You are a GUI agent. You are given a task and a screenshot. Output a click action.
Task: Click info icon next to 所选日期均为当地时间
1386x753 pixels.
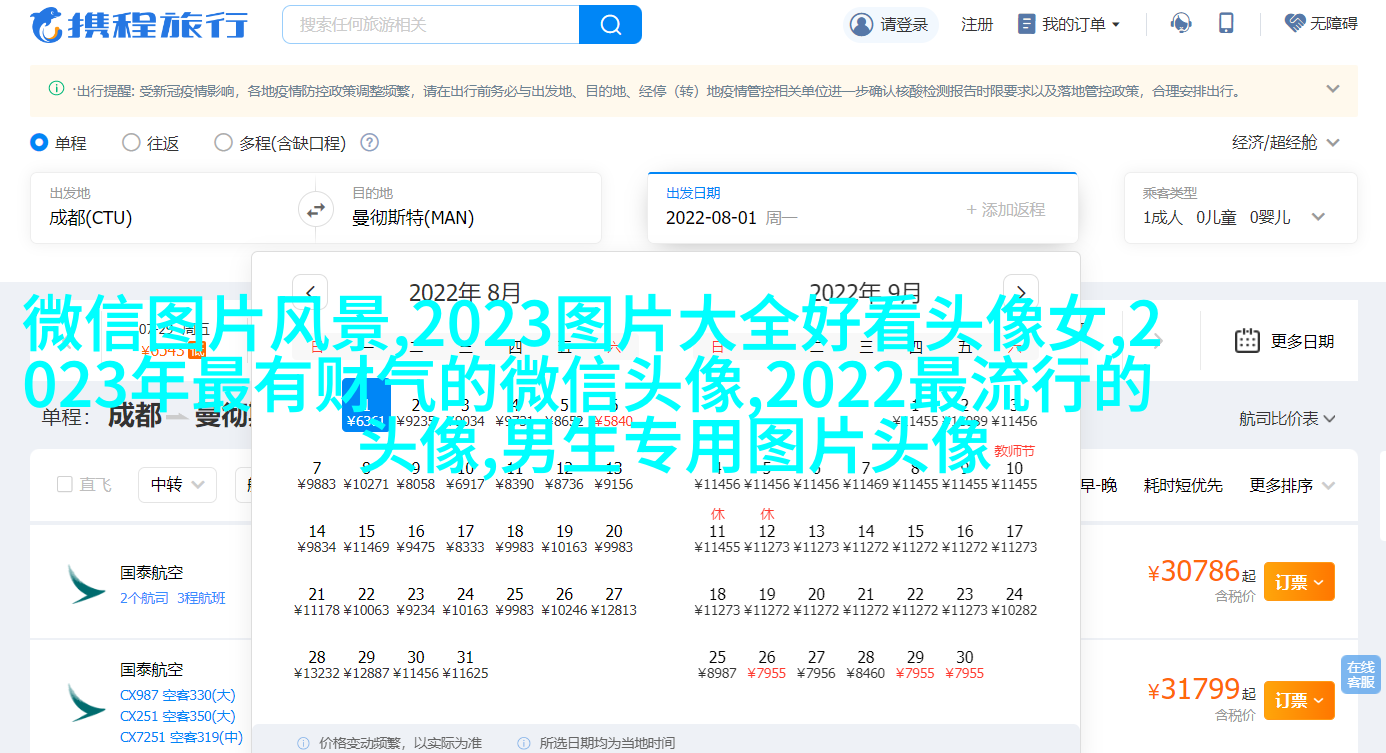(523, 743)
